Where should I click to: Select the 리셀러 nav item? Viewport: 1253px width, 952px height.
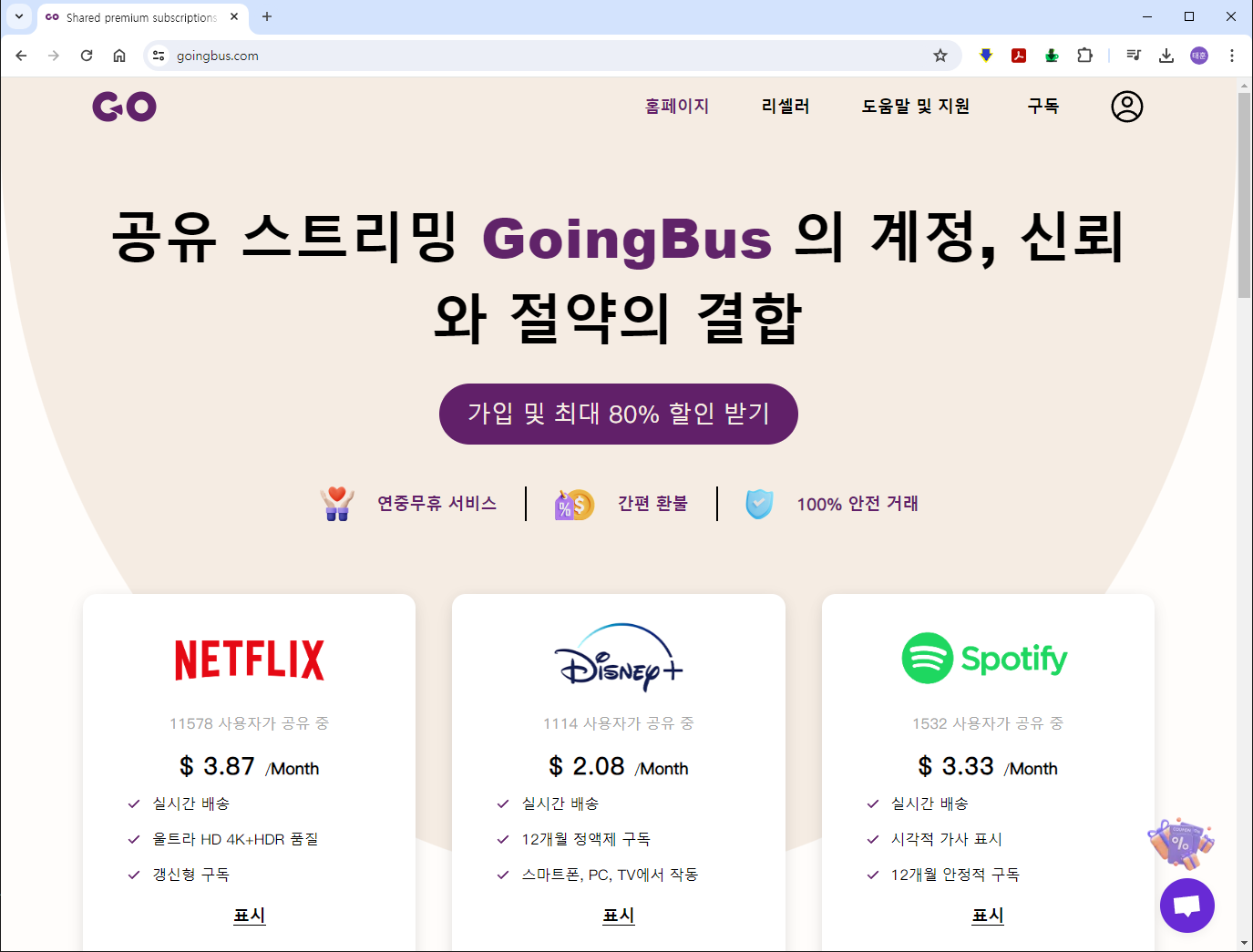click(x=786, y=106)
